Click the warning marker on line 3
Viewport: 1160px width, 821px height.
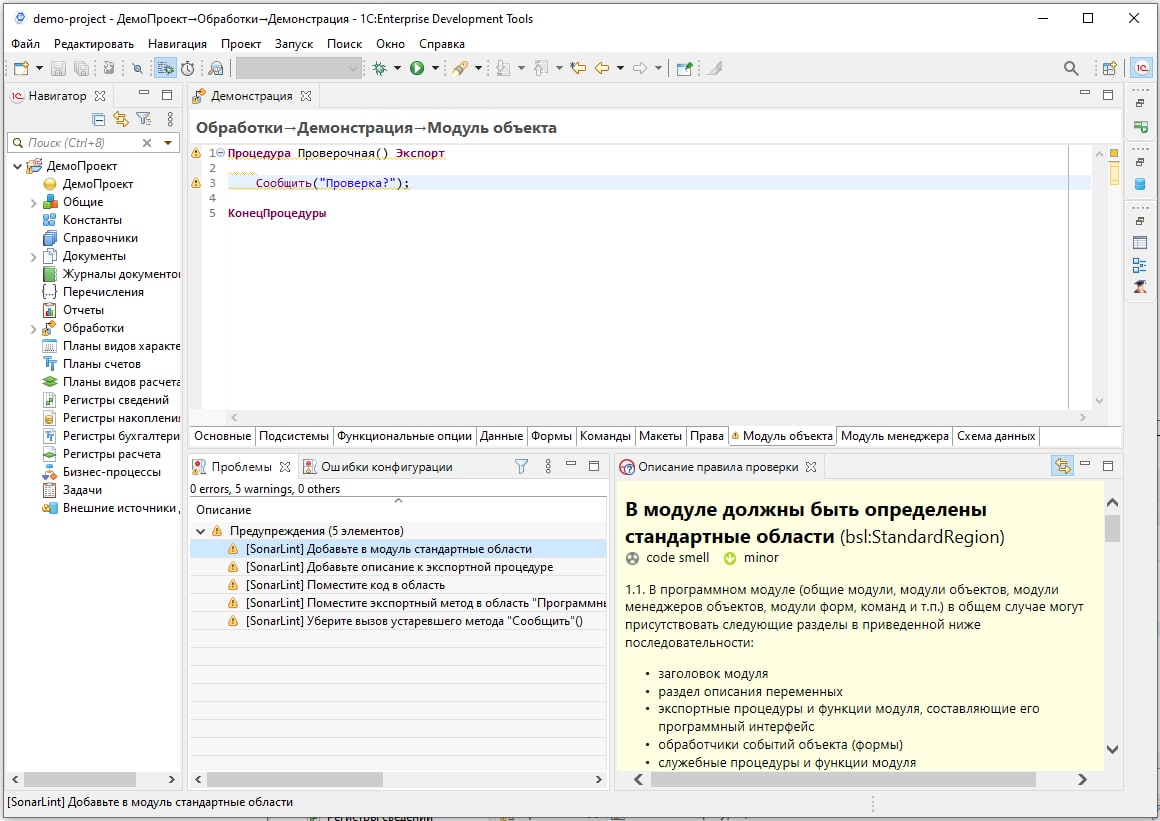pos(196,183)
